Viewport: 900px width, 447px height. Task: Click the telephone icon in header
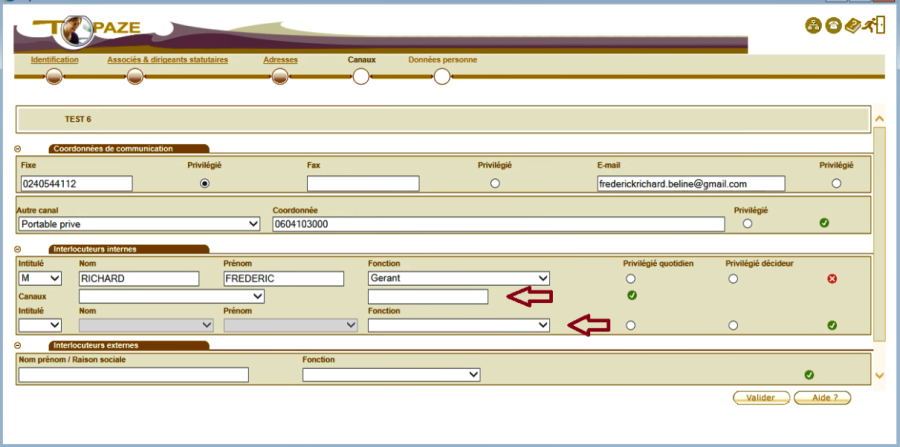pos(832,26)
